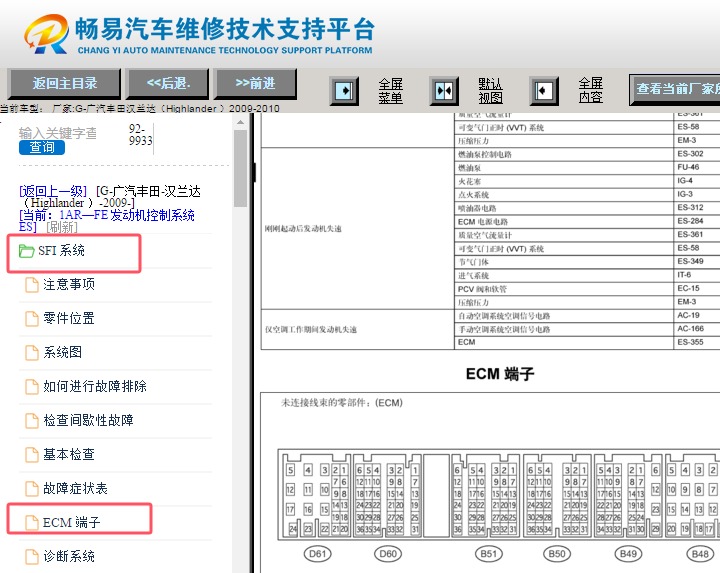720x573 pixels.
Task: Open the 1AR-FE 发动机控制系统 link
Action: tap(107, 220)
